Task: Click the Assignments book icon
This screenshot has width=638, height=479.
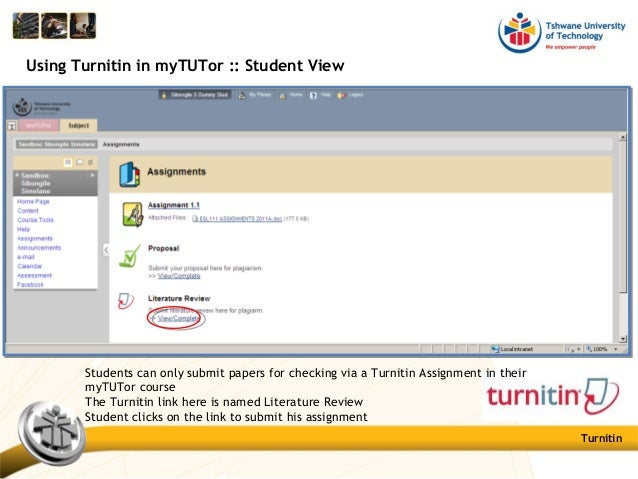Action: tap(129, 174)
